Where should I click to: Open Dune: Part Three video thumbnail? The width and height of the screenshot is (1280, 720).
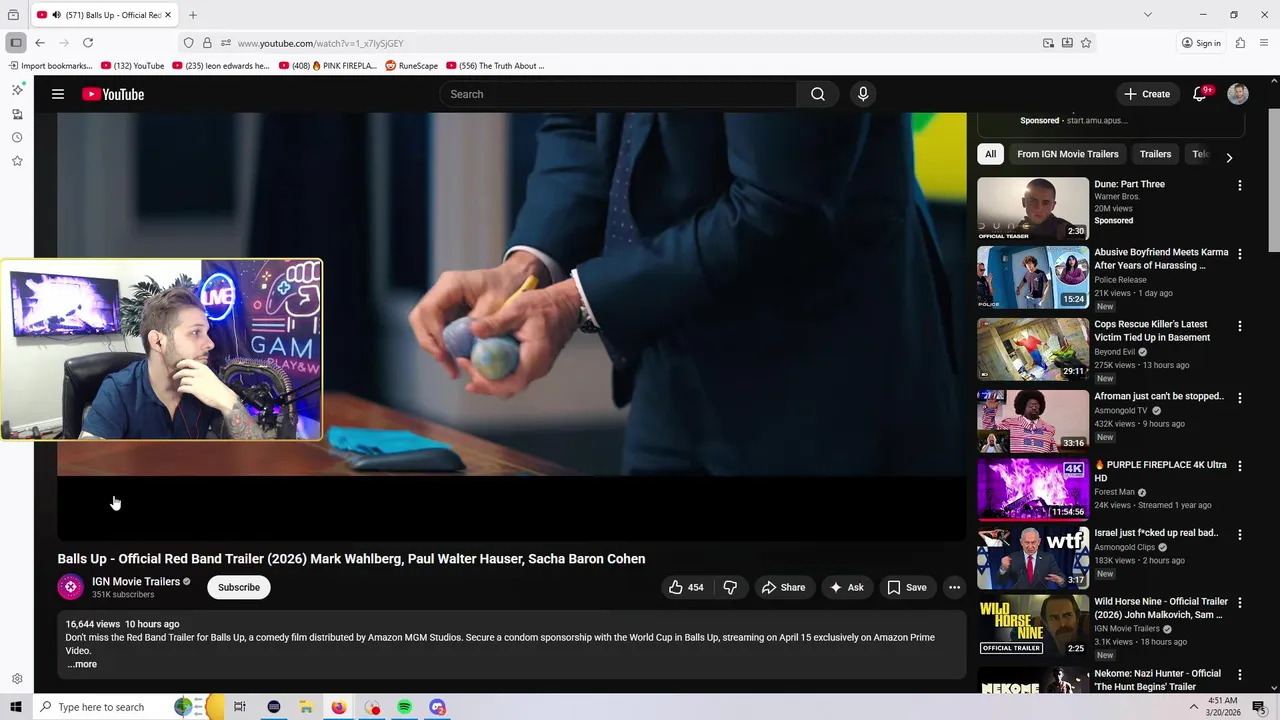[1033, 209]
